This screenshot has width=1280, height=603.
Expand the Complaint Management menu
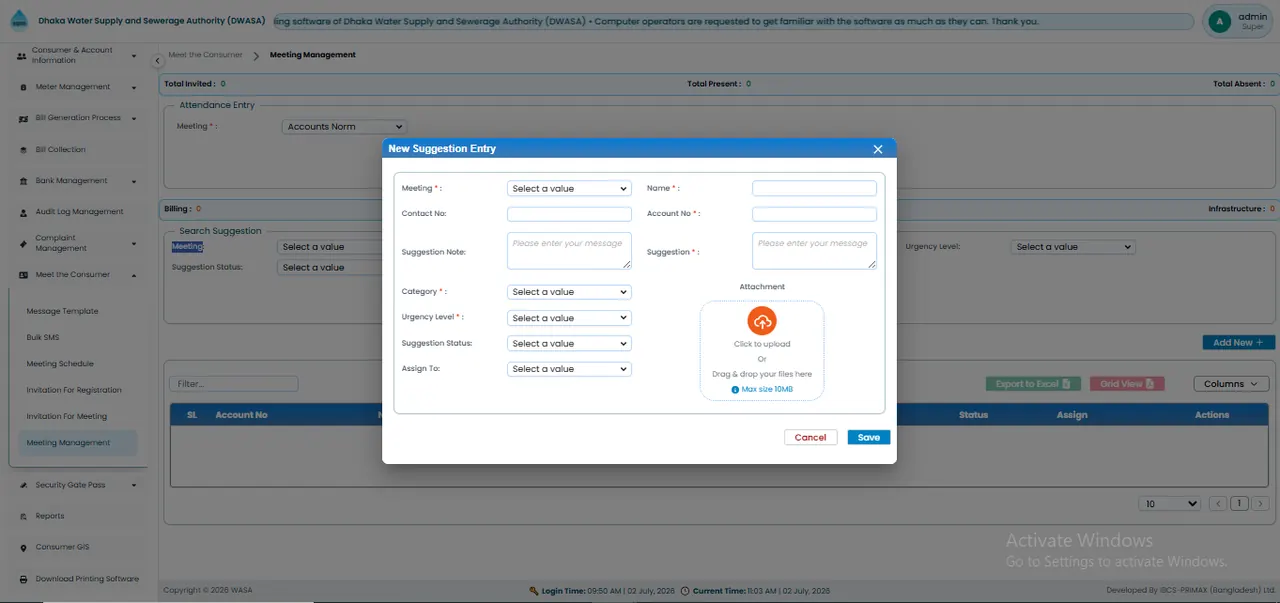(x=134, y=243)
